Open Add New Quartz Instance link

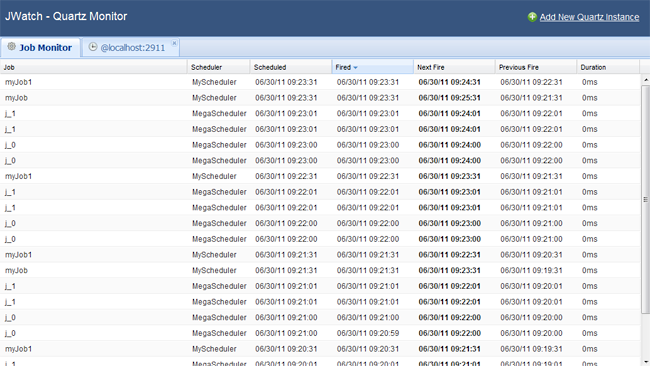click(x=589, y=17)
